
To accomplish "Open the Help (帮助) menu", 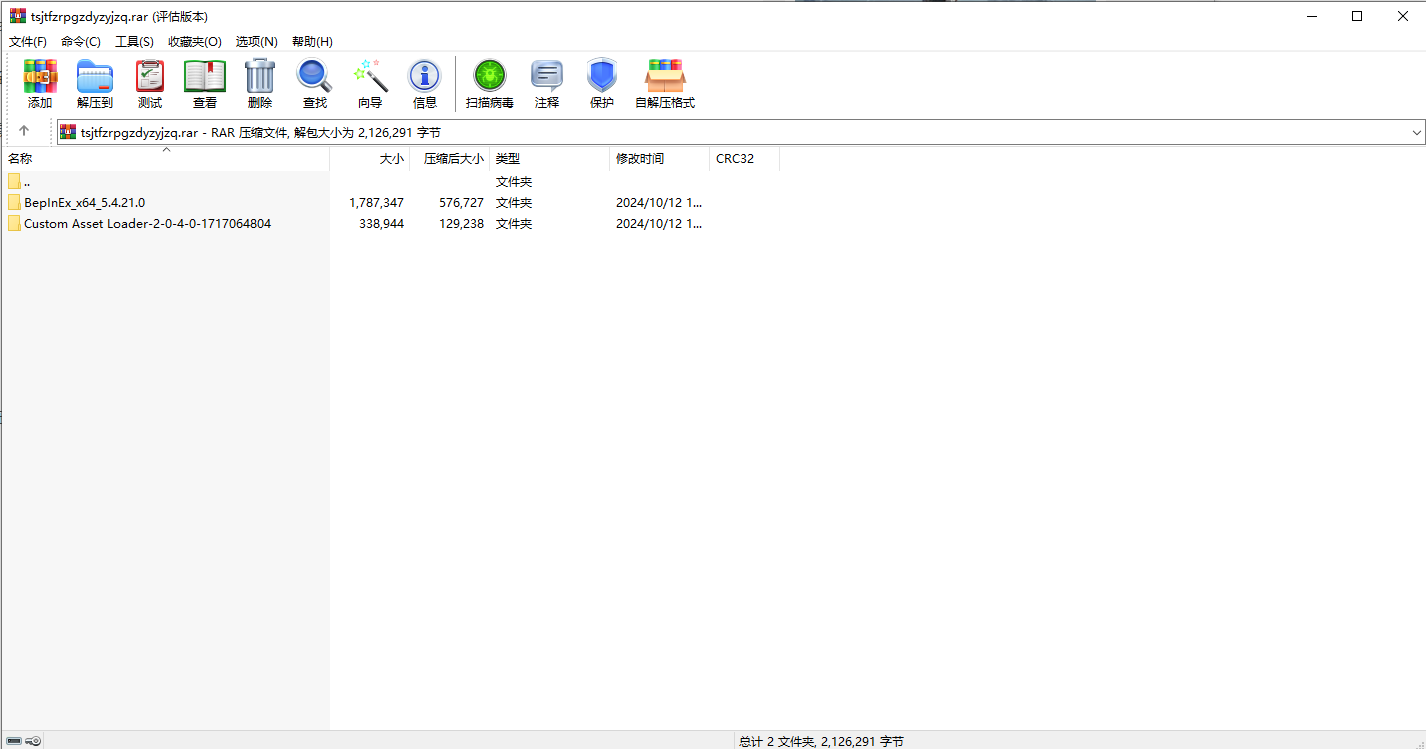I will tap(312, 41).
